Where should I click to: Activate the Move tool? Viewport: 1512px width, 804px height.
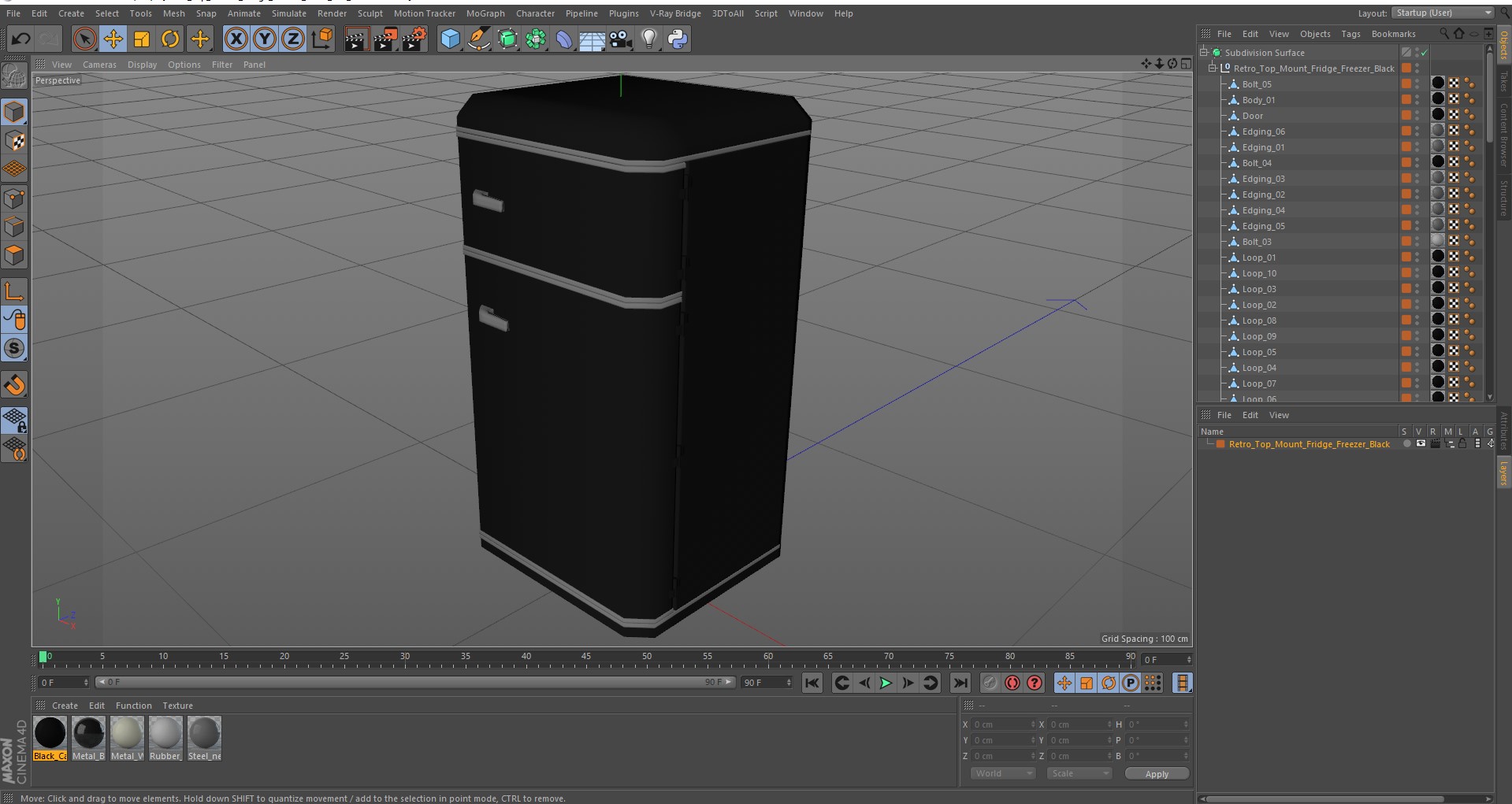pos(113,39)
